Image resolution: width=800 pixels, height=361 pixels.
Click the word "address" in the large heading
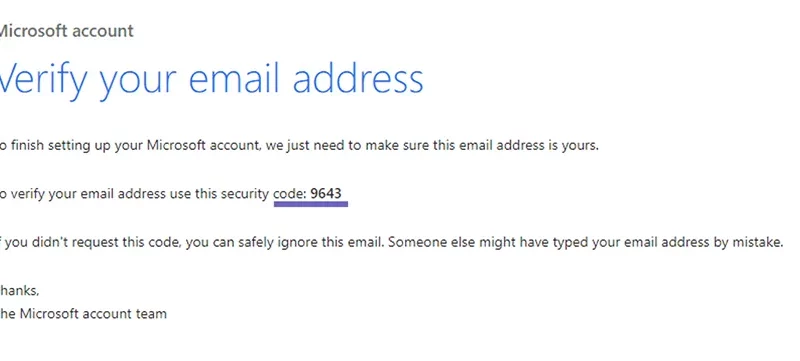pyautogui.click(x=358, y=79)
